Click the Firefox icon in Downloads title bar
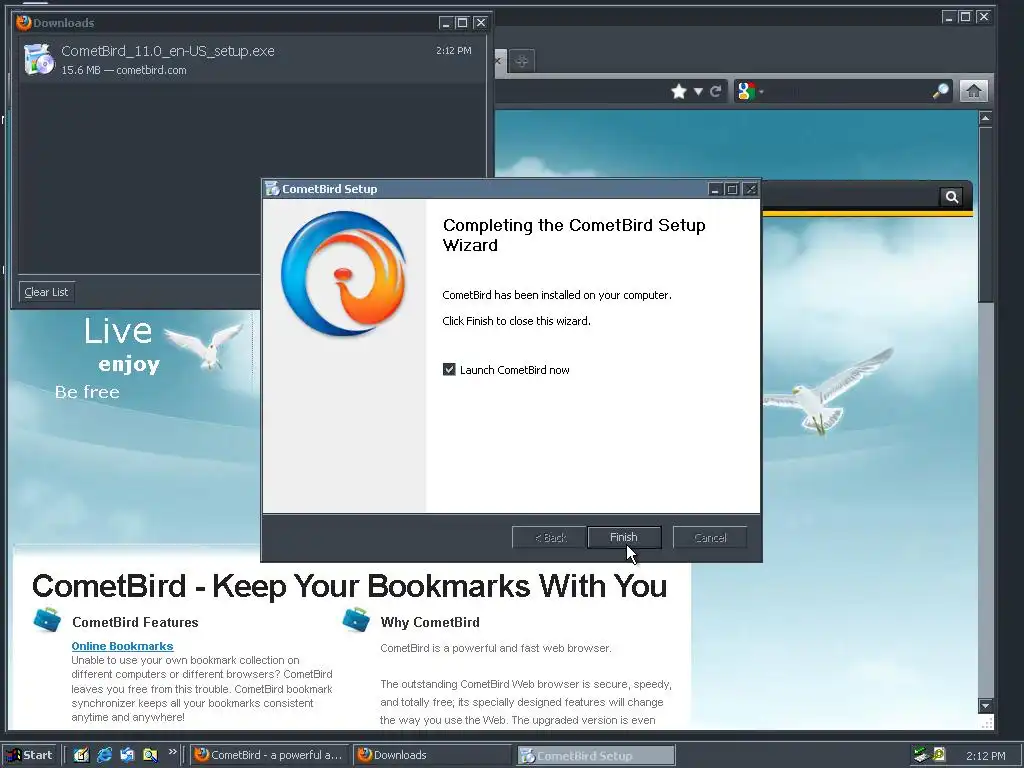Image resolution: width=1024 pixels, height=768 pixels. point(24,22)
